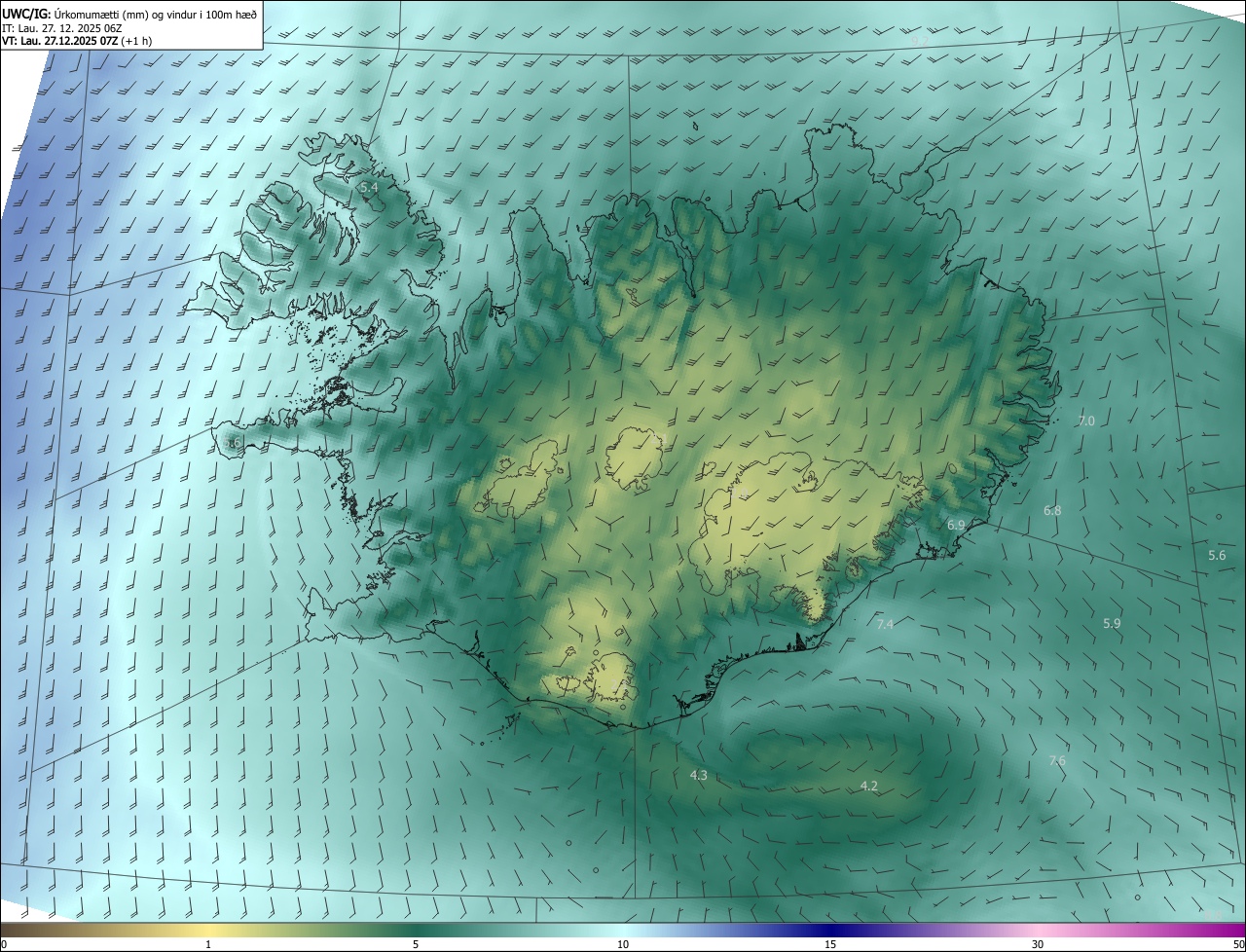Select the 15 tick label on the color scale
The width and height of the screenshot is (1246, 952).
tap(830, 944)
